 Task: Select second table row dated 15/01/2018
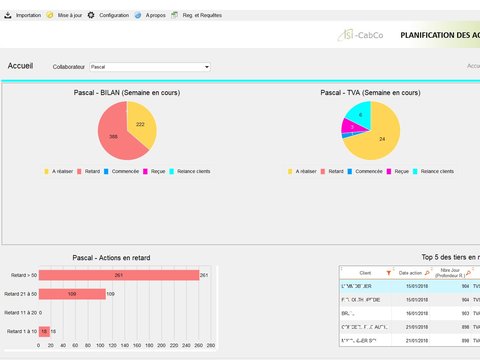(x=410, y=300)
